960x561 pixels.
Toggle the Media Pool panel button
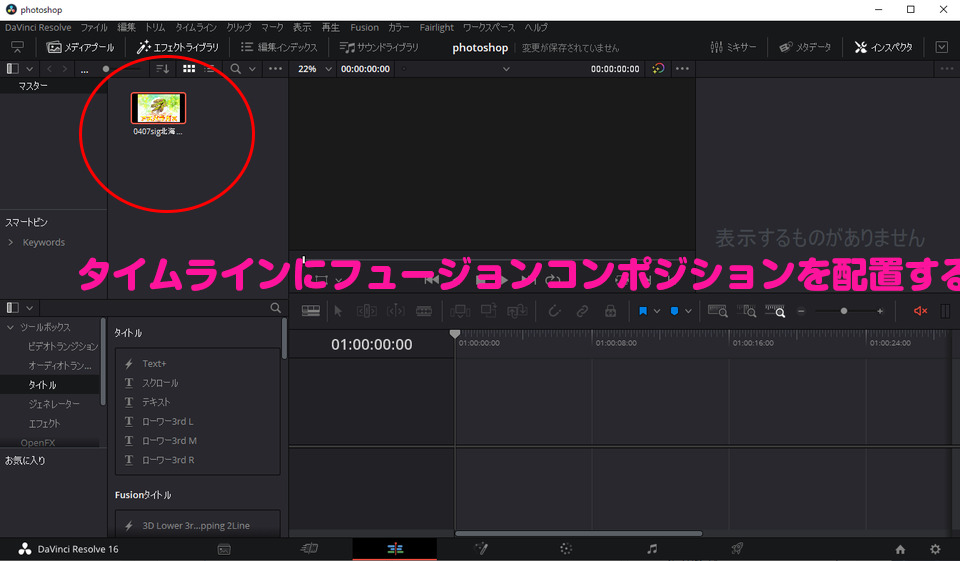point(80,47)
